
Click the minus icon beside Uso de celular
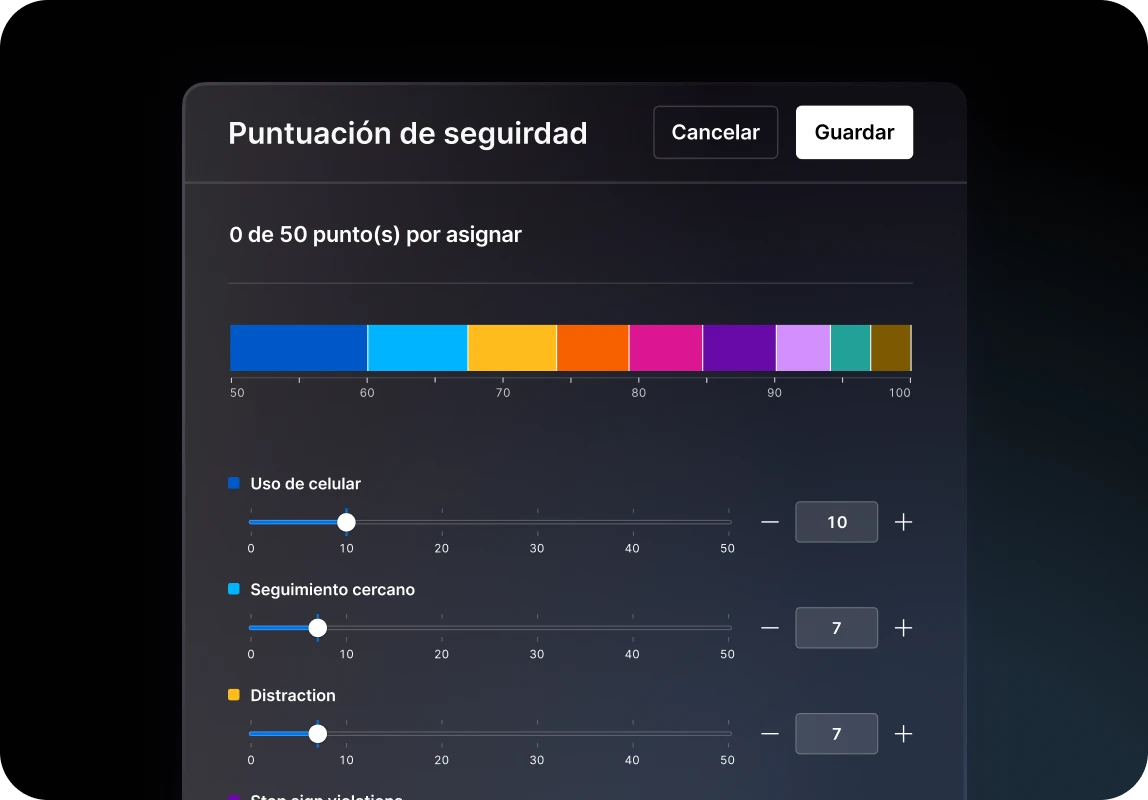(x=770, y=522)
